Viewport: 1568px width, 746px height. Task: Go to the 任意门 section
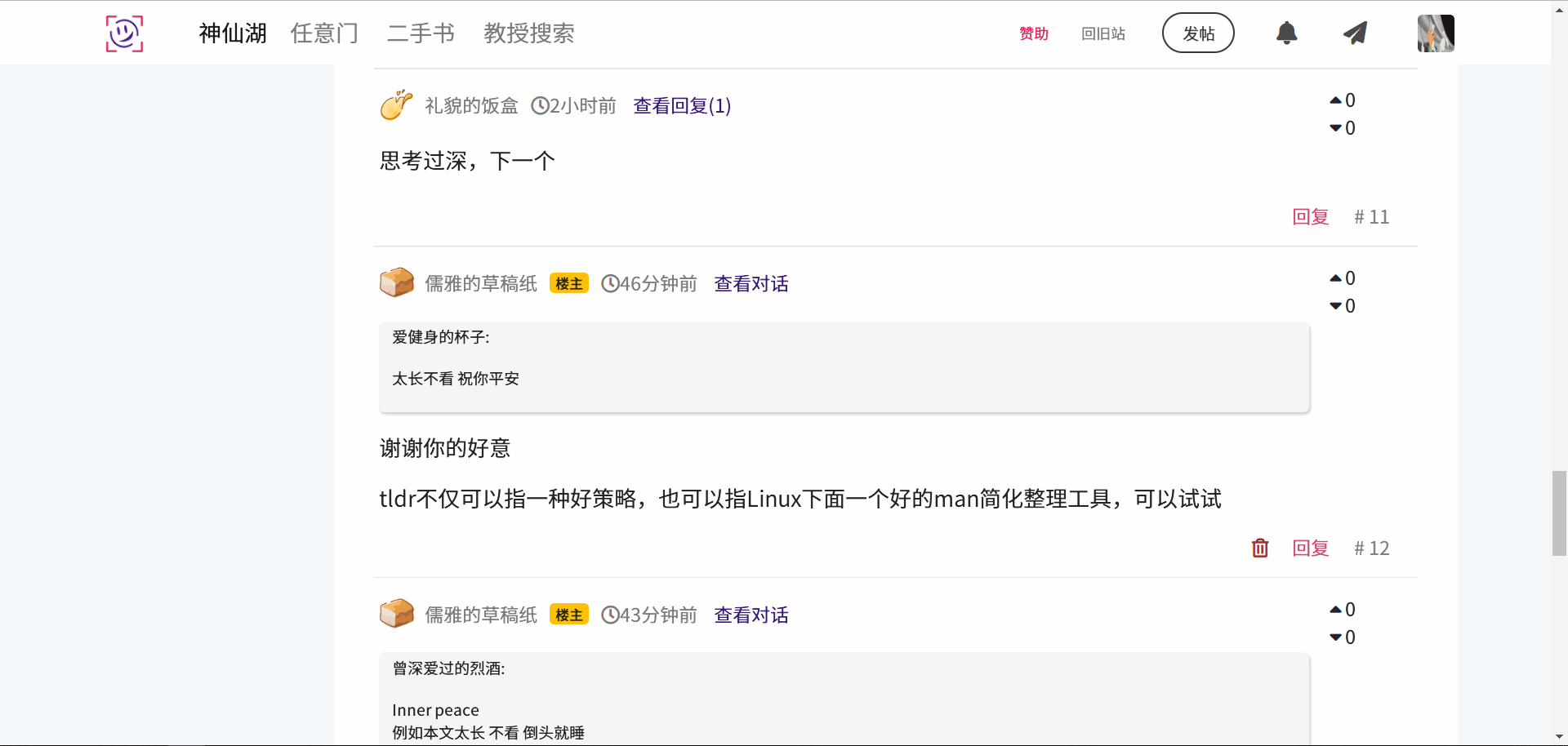(324, 33)
